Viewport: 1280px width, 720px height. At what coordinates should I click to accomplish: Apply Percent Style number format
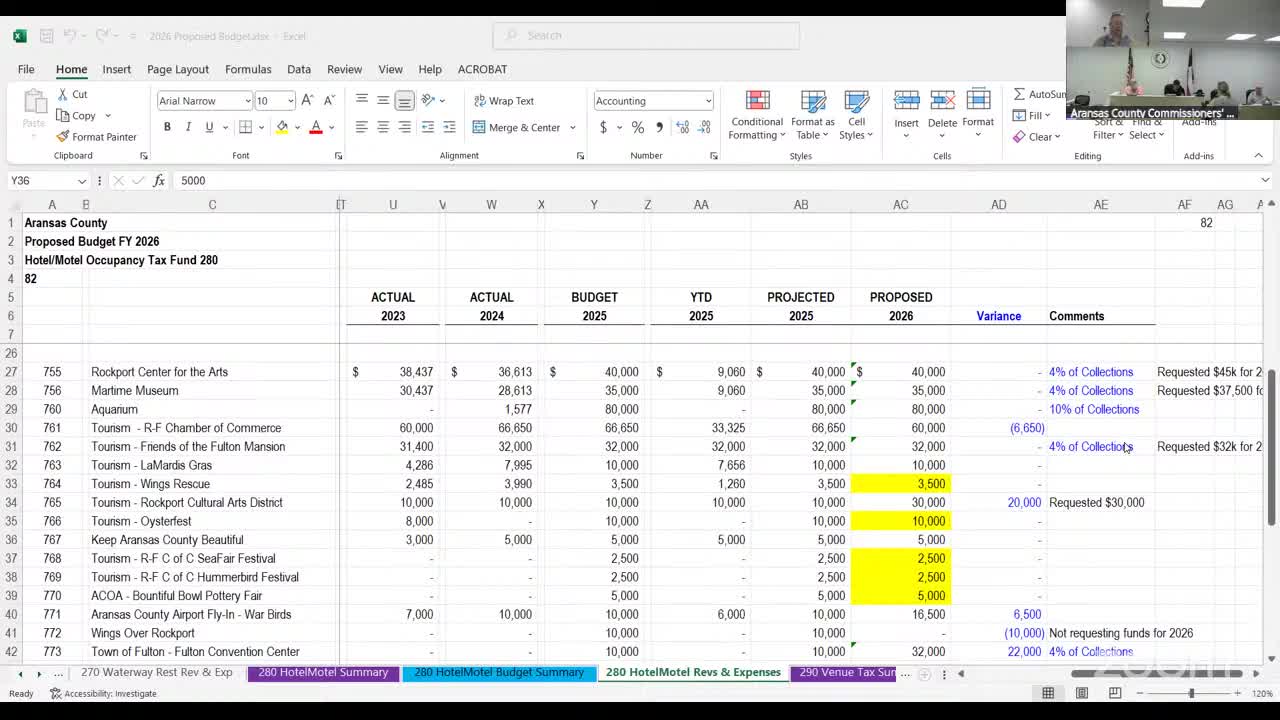[x=637, y=127]
